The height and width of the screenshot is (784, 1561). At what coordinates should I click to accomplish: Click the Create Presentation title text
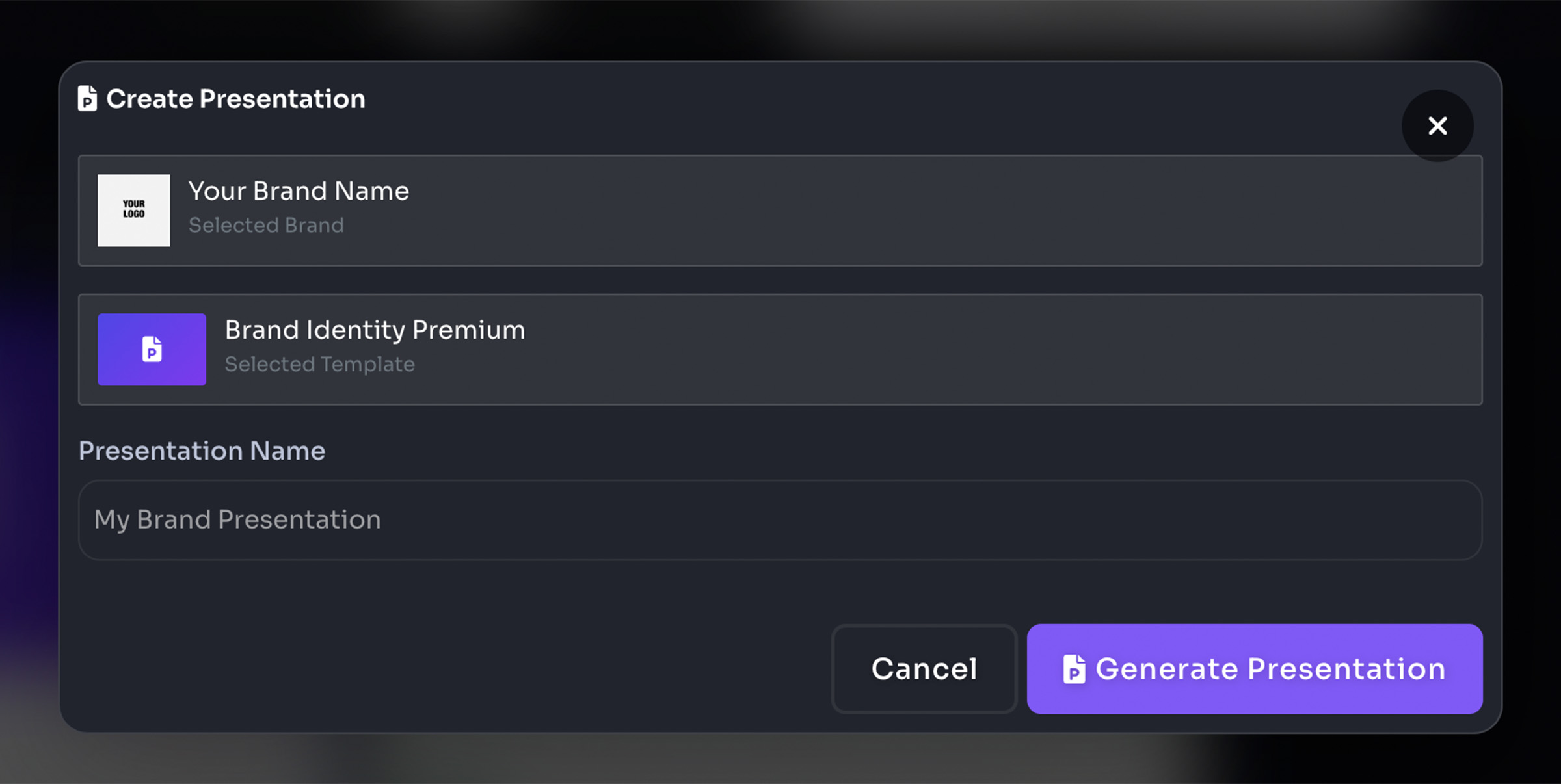click(x=236, y=99)
